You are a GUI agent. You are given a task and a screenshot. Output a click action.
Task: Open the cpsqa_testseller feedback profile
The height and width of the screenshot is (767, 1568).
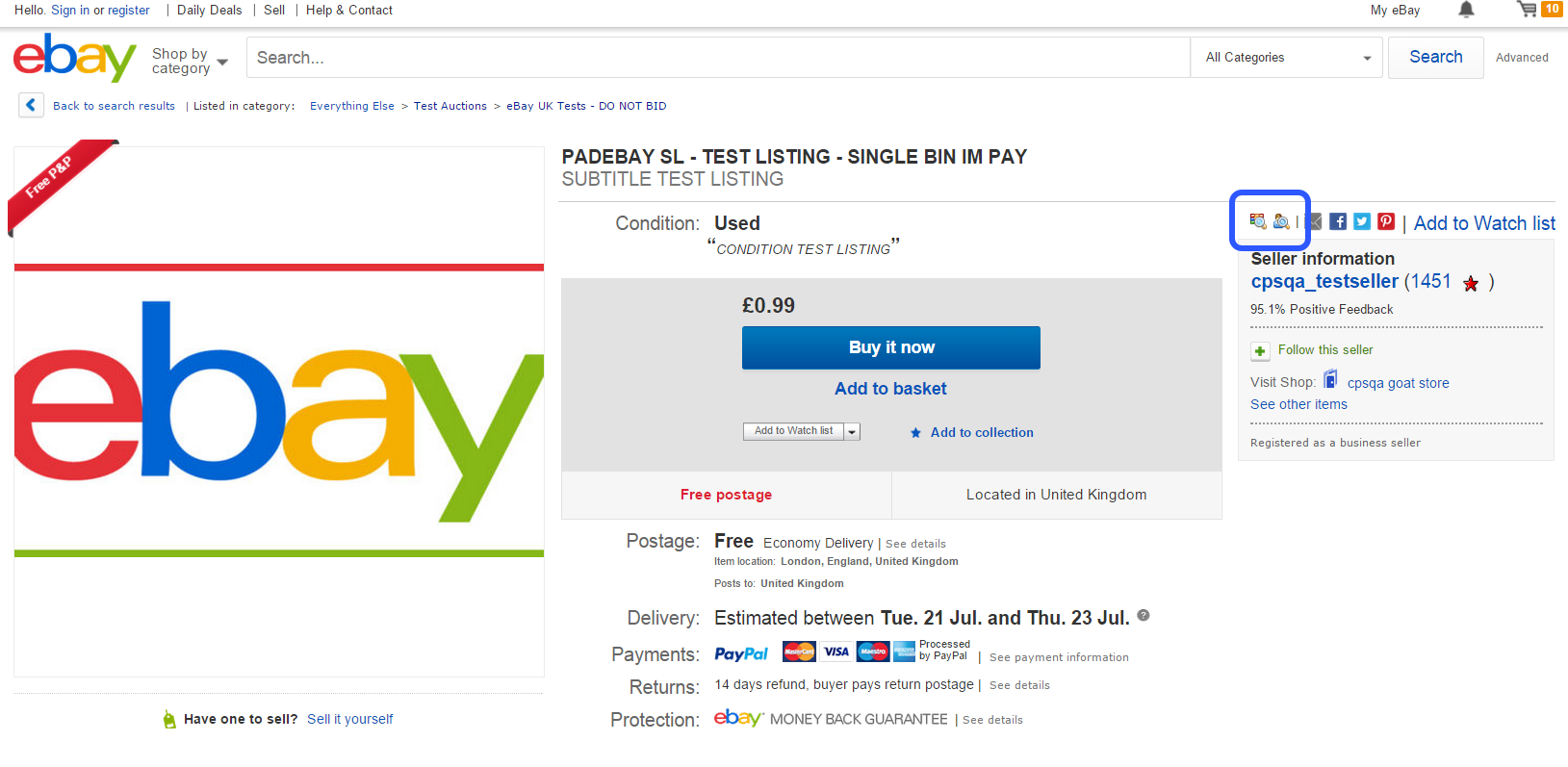coord(1324,281)
